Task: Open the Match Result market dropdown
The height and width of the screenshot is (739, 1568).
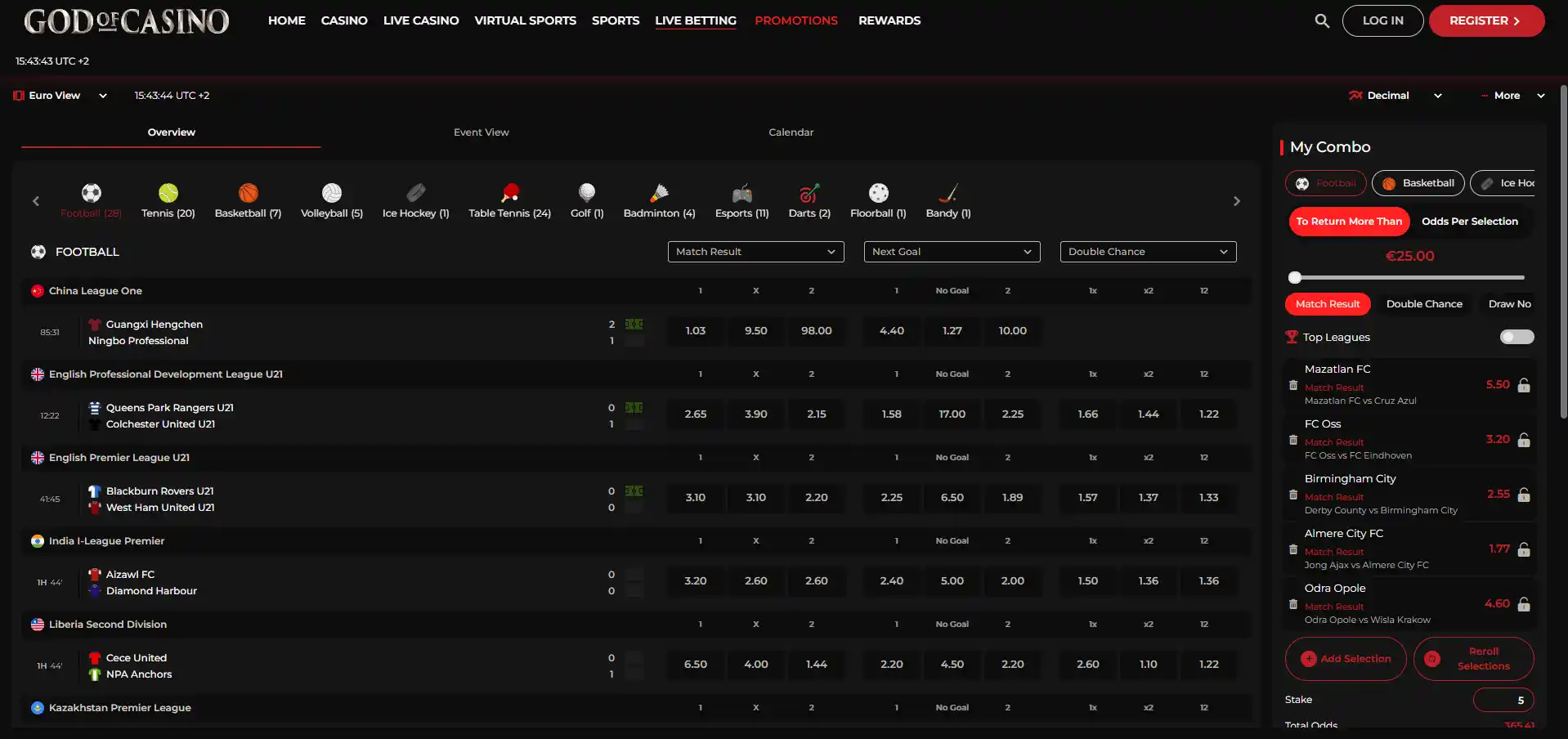Action: [756, 252]
